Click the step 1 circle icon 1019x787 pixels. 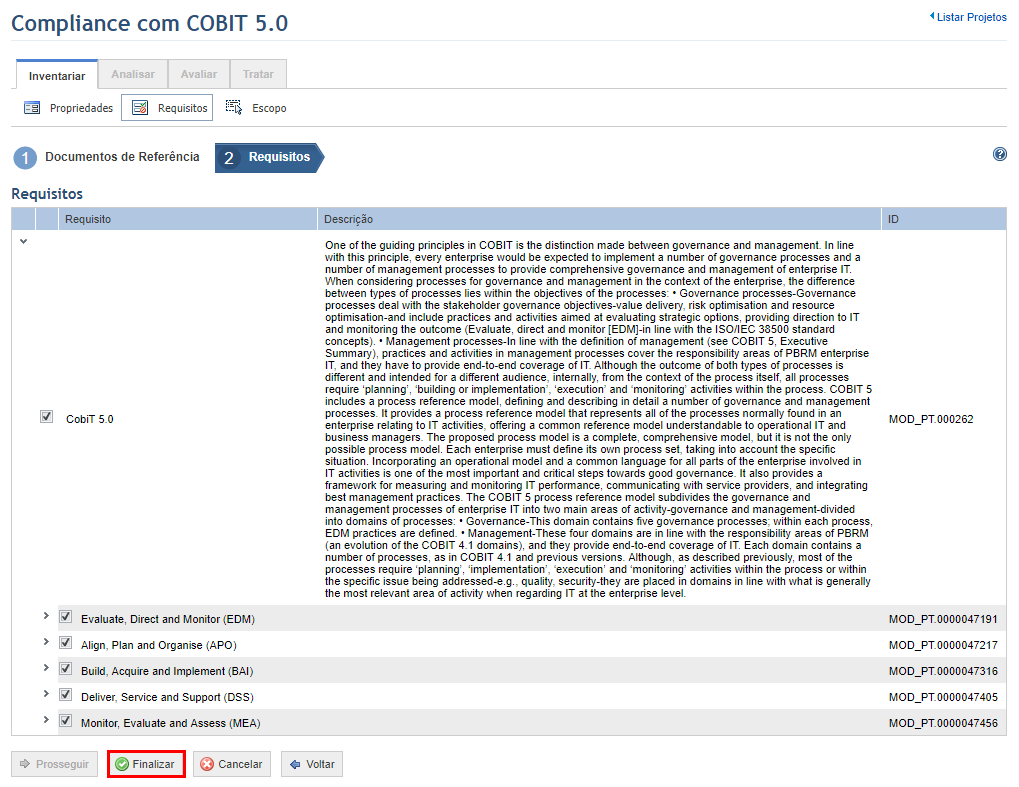[25, 158]
